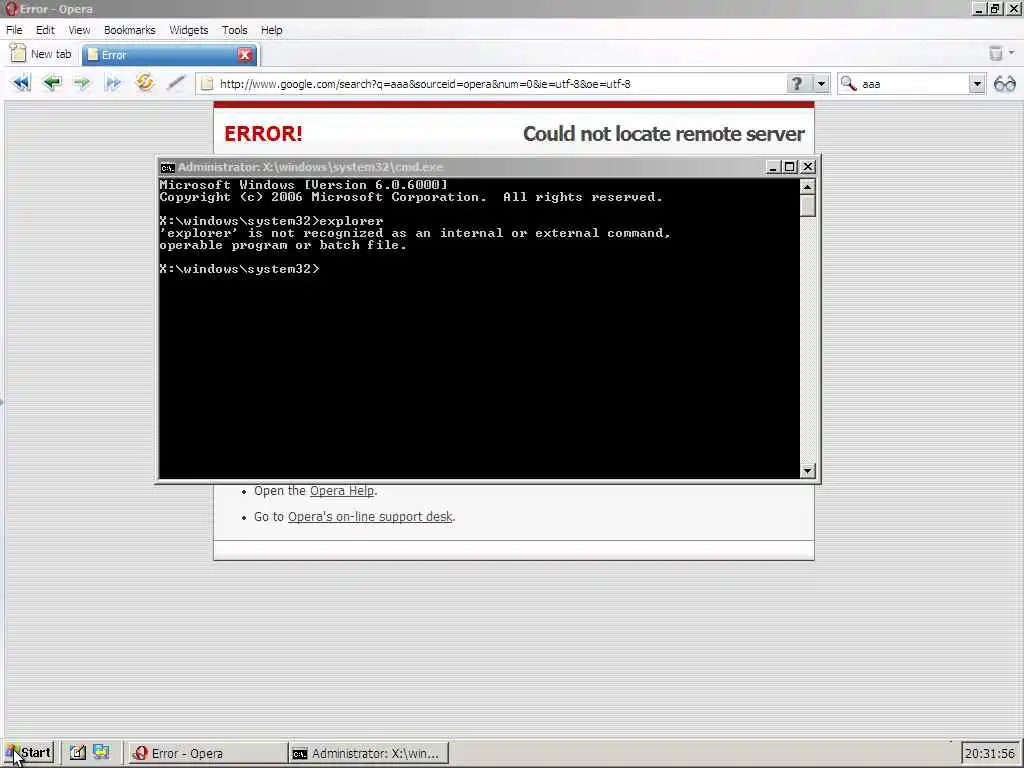Minimize the Opera window
The width and height of the screenshot is (1024, 768).
pos(978,9)
